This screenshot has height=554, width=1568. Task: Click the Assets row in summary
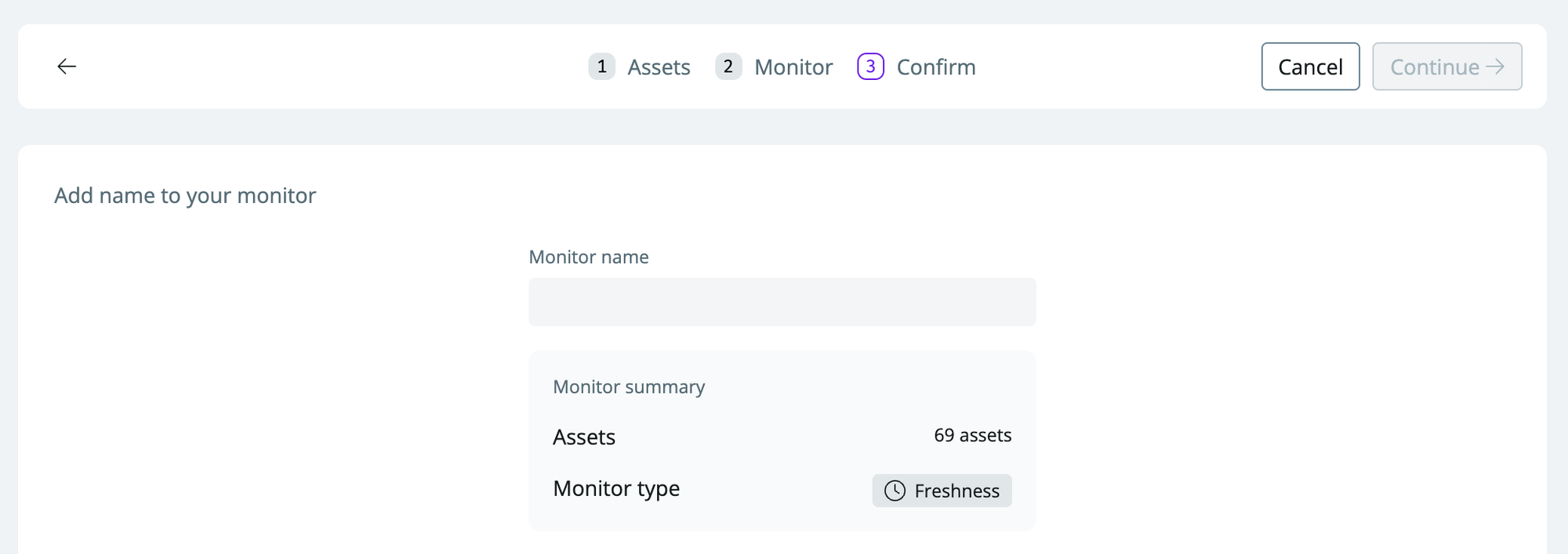(782, 436)
